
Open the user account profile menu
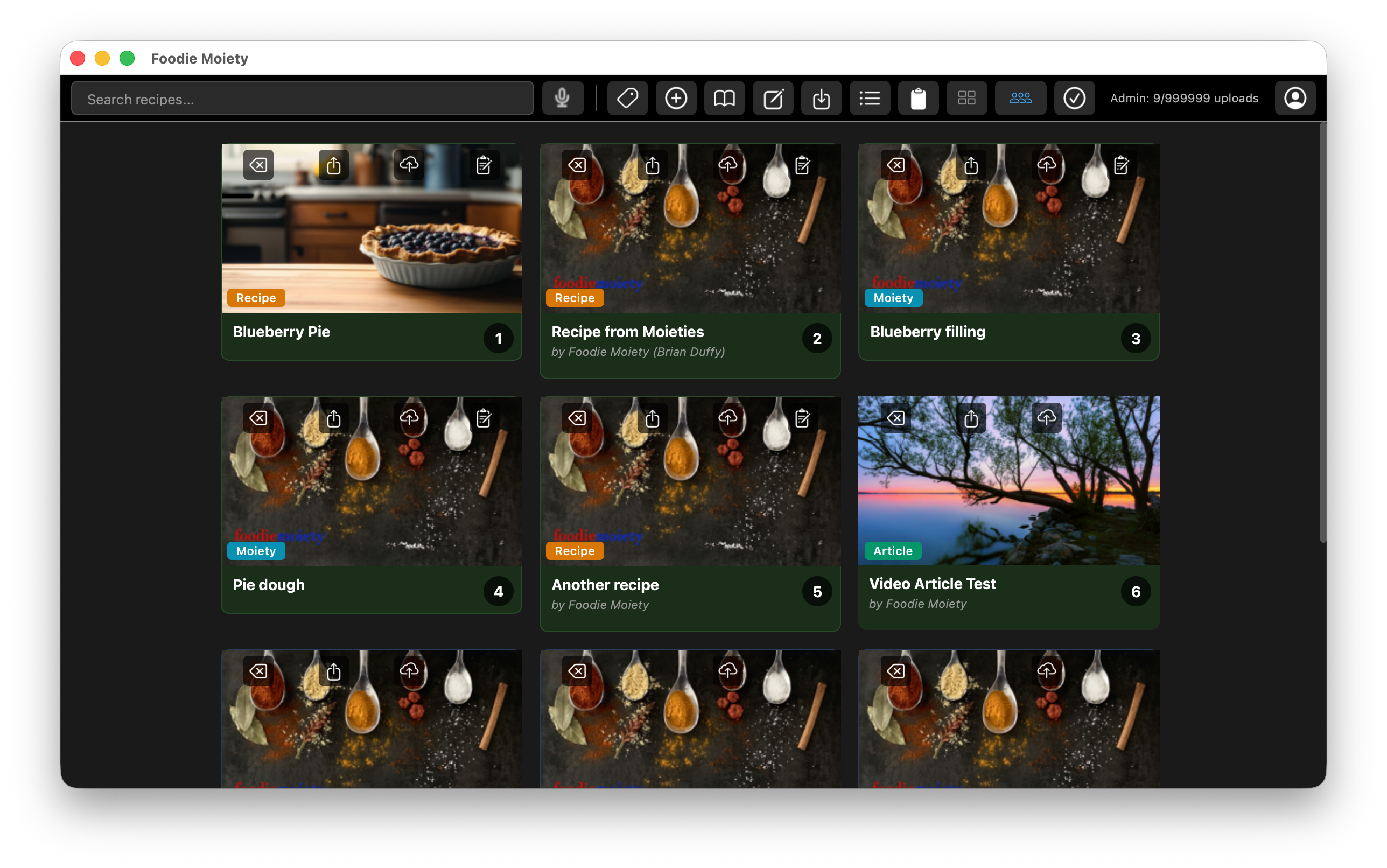coord(1294,98)
